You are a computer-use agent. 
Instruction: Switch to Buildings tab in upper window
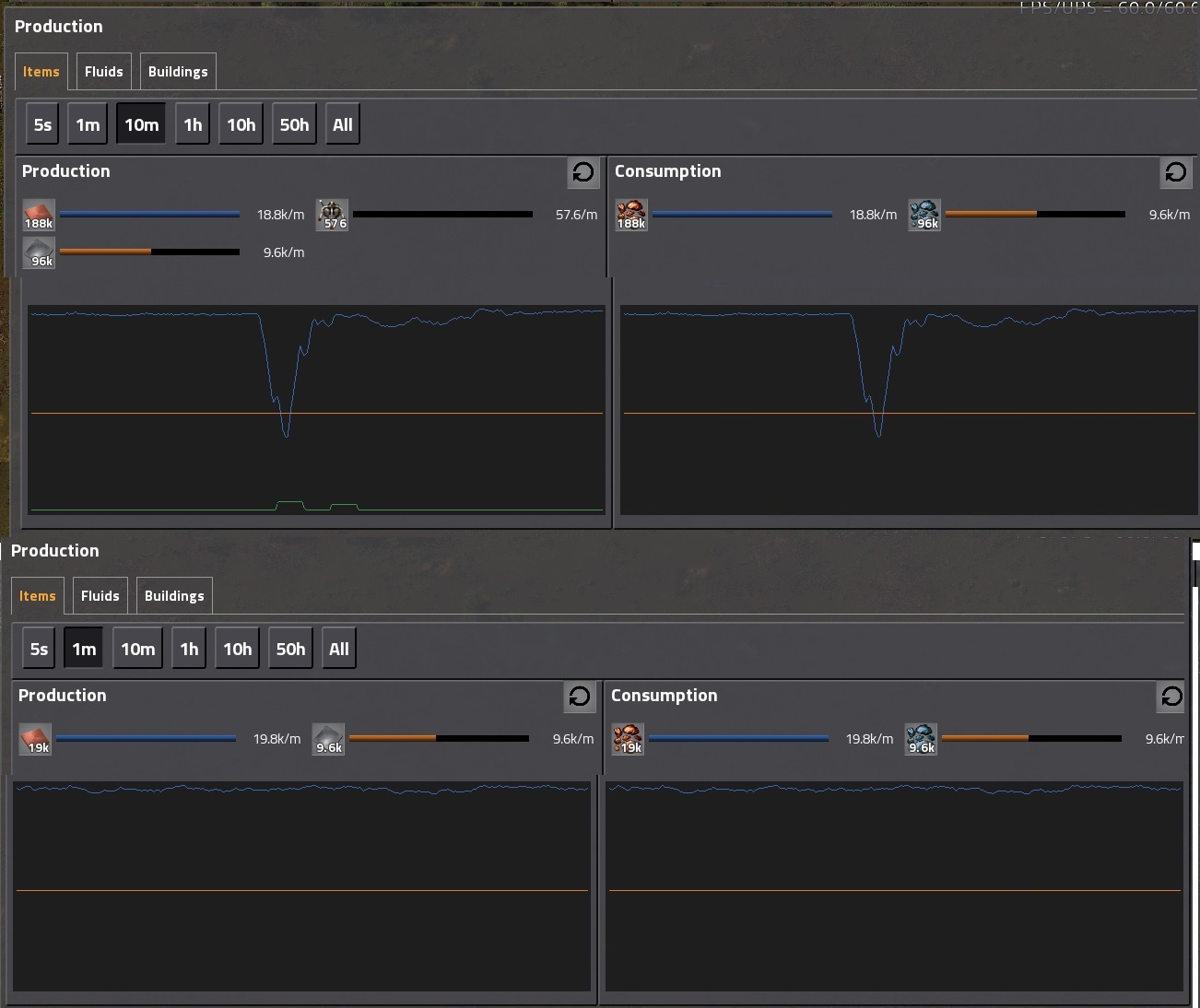[x=178, y=72]
